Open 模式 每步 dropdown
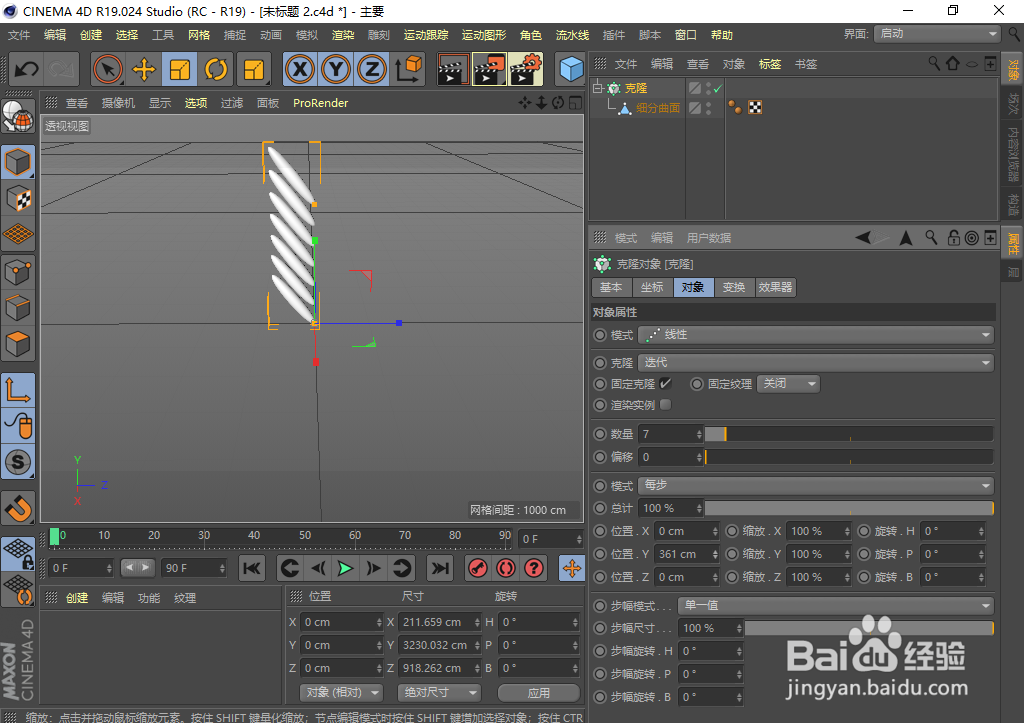This screenshot has height=723, width=1024. (816, 485)
